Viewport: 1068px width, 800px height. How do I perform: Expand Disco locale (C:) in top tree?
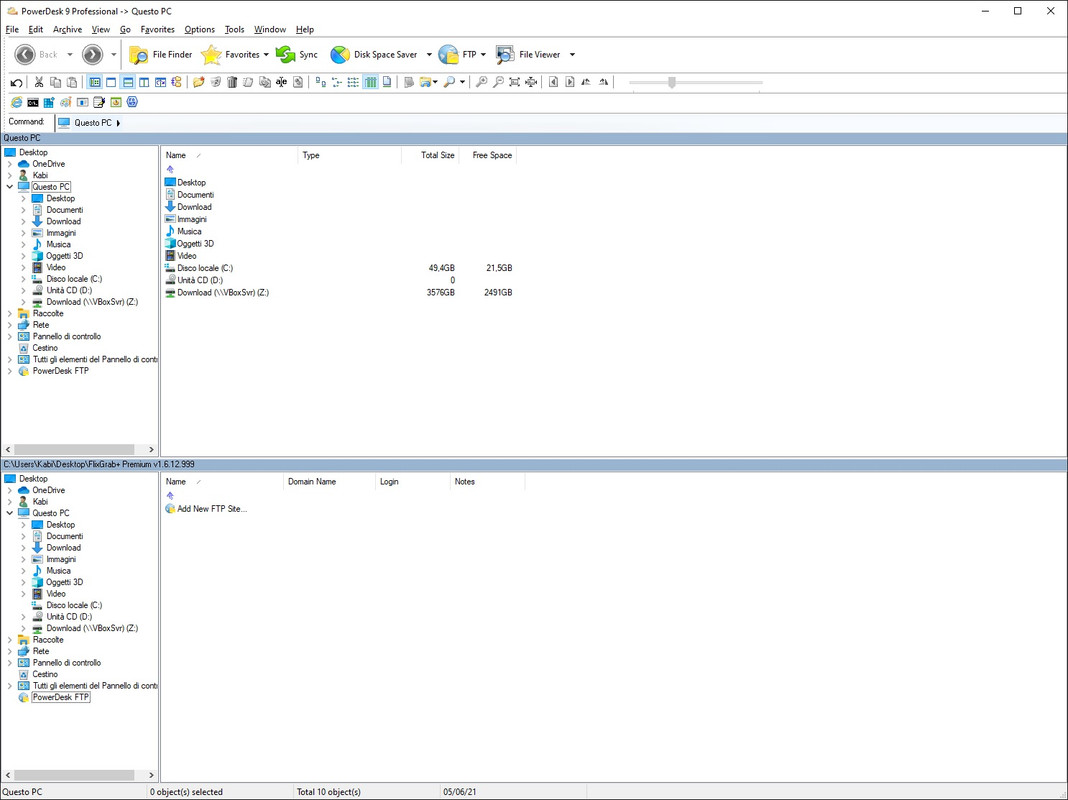click(23, 279)
